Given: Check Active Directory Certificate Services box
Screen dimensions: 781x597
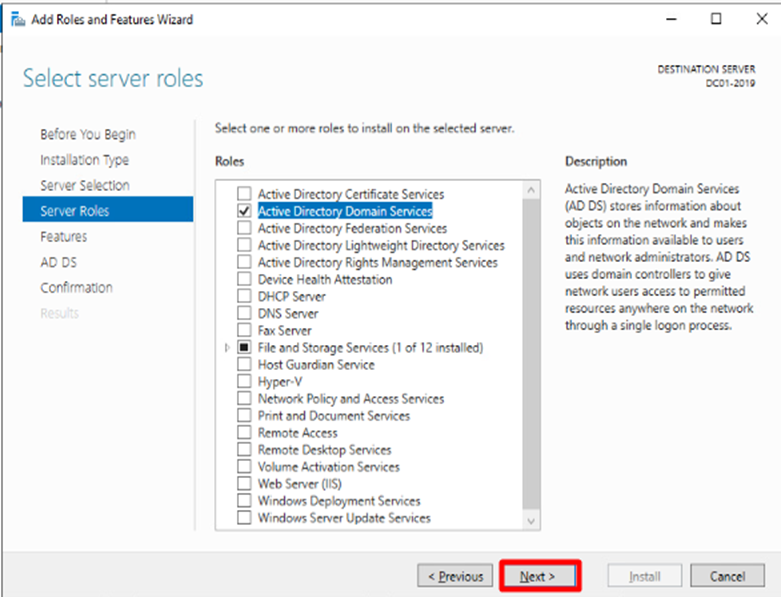Looking at the screenshot, I should [x=244, y=194].
